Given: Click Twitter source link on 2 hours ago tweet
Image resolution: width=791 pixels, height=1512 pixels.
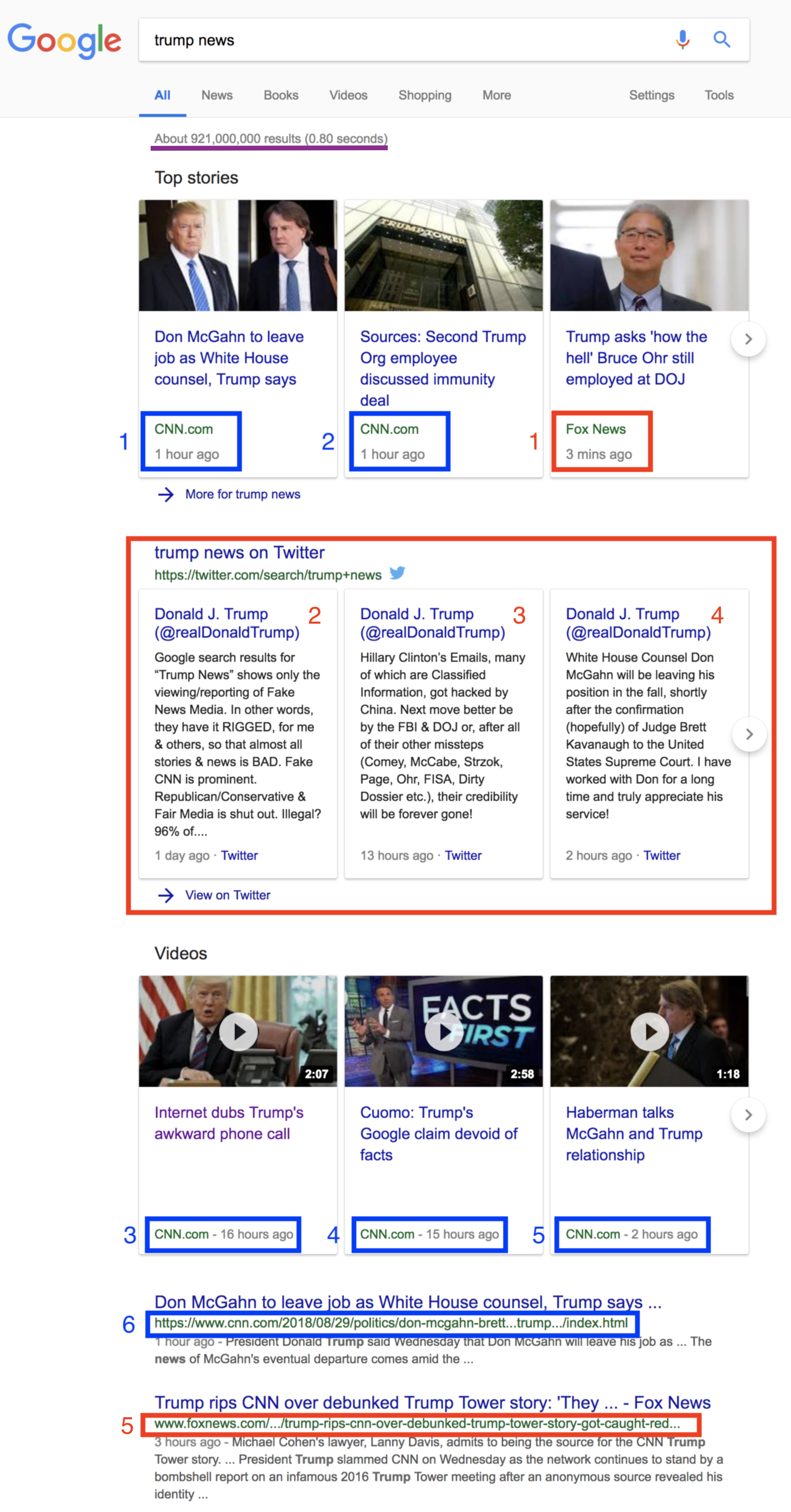Looking at the screenshot, I should coord(662,855).
